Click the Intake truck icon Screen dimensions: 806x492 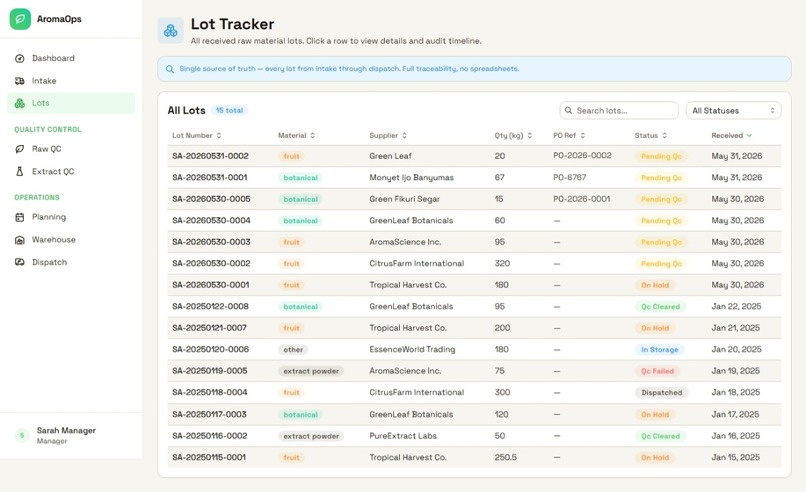[x=20, y=81]
